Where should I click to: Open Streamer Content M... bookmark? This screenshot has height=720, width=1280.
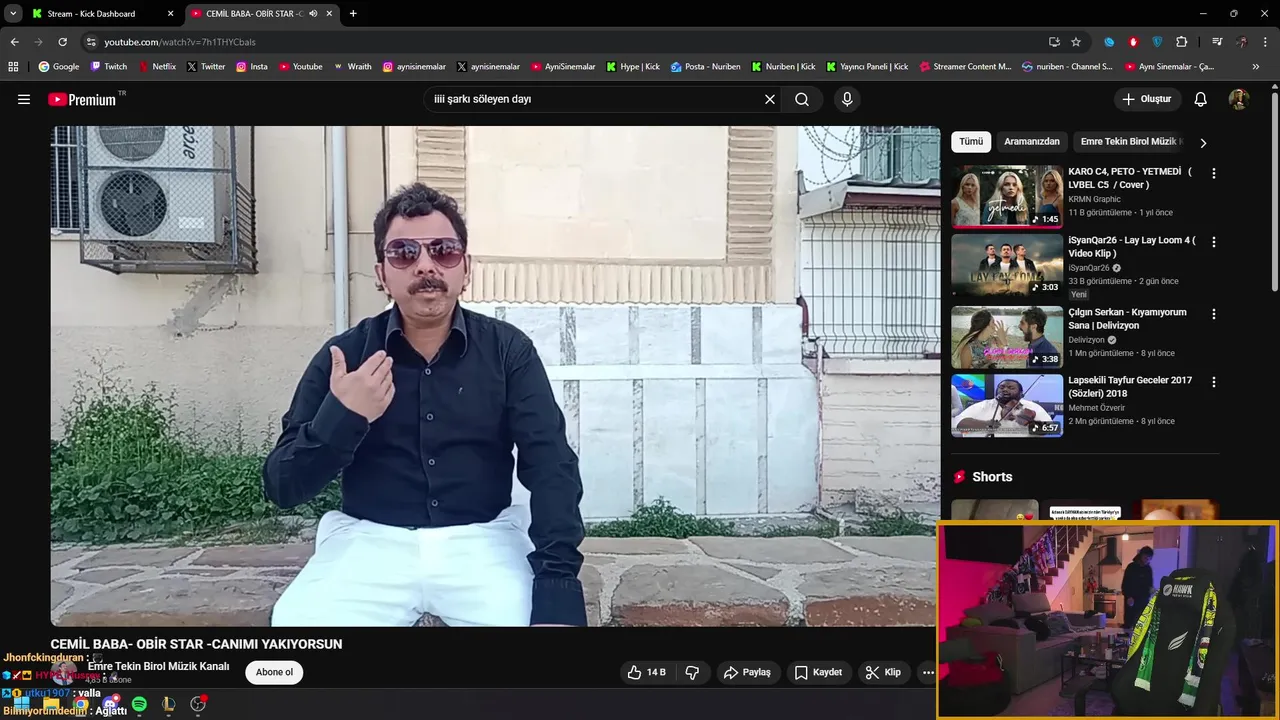tap(965, 67)
